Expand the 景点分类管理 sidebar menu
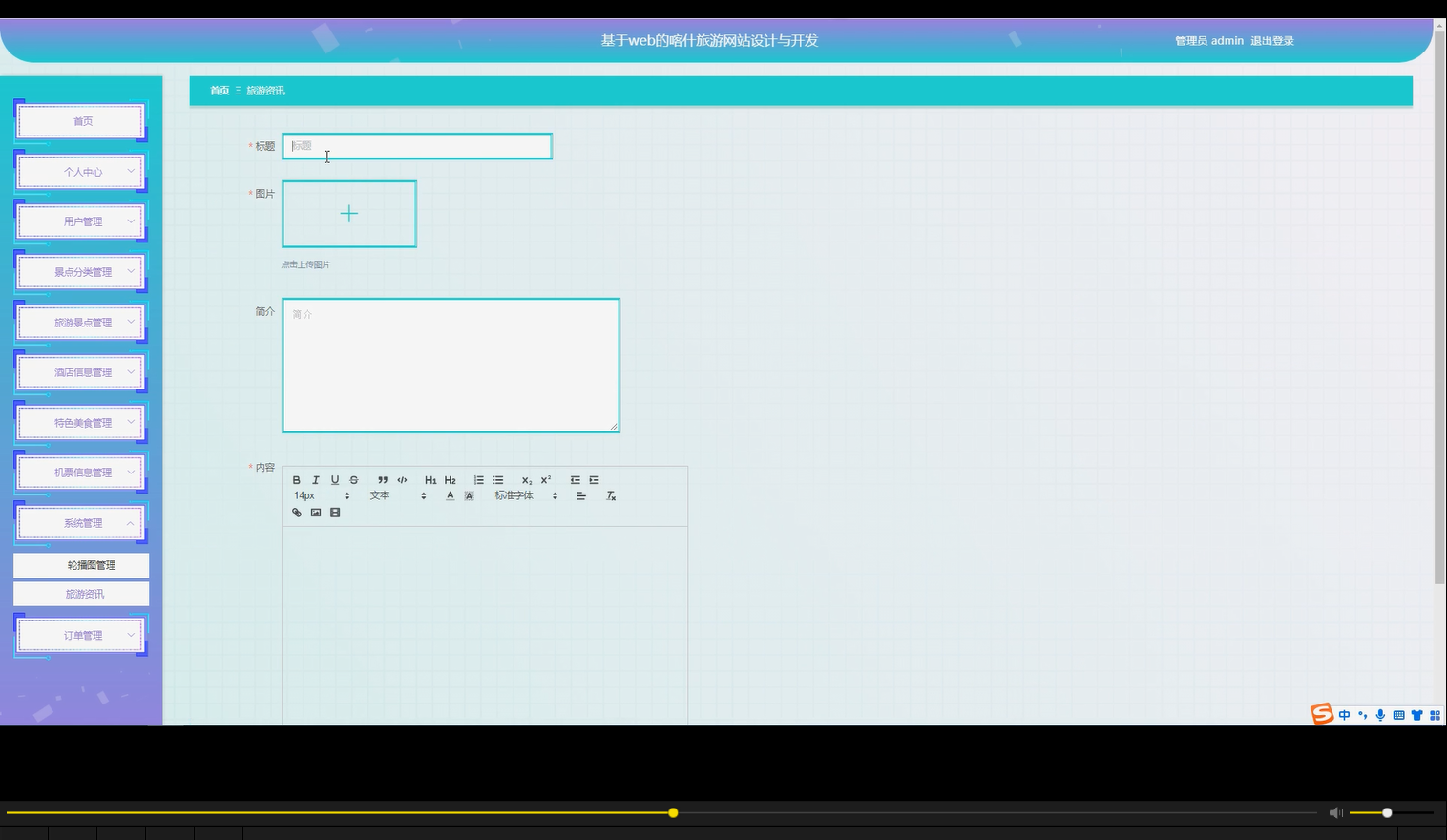Screen dimensions: 1447x840 coord(82,272)
